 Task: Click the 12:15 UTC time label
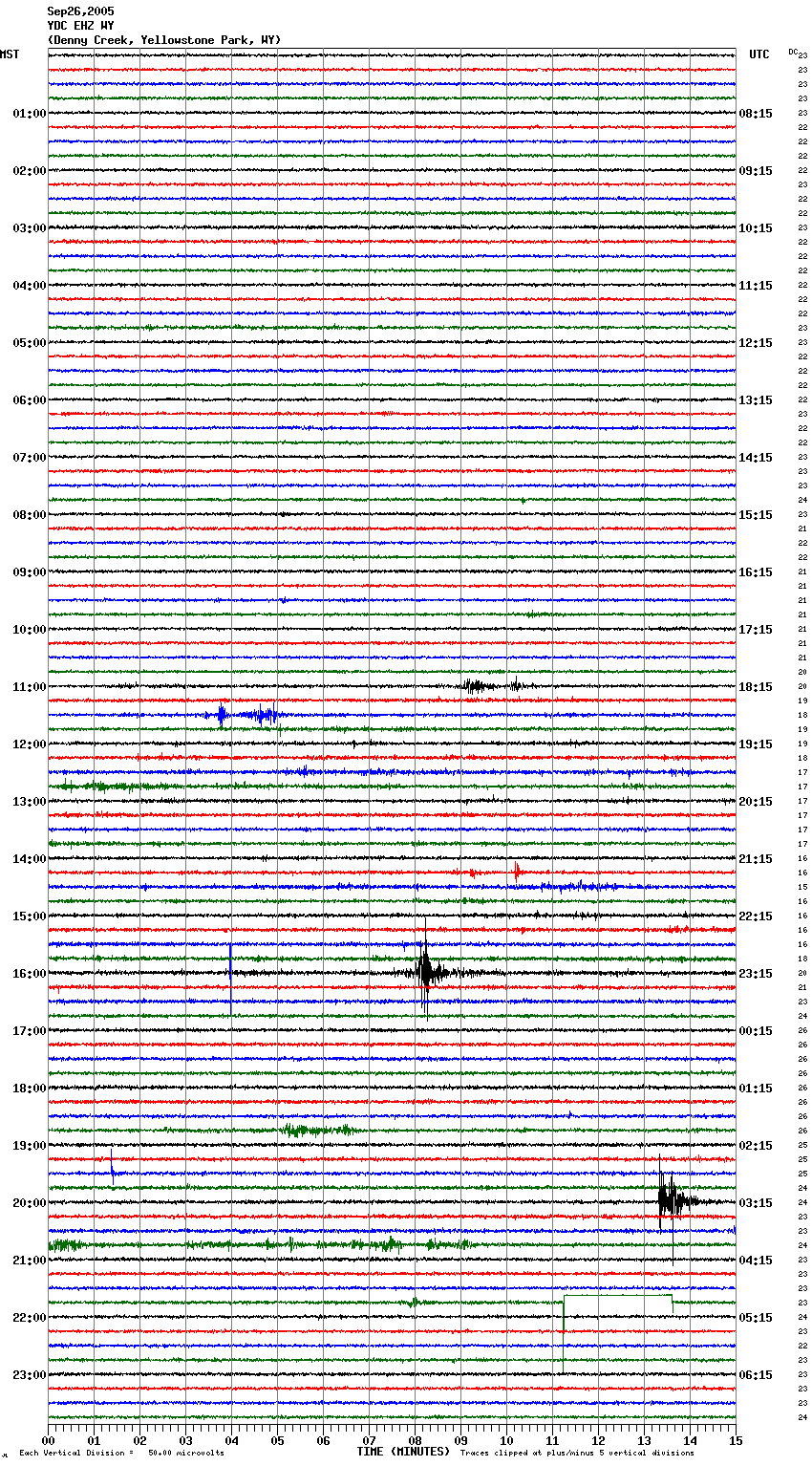tap(756, 343)
